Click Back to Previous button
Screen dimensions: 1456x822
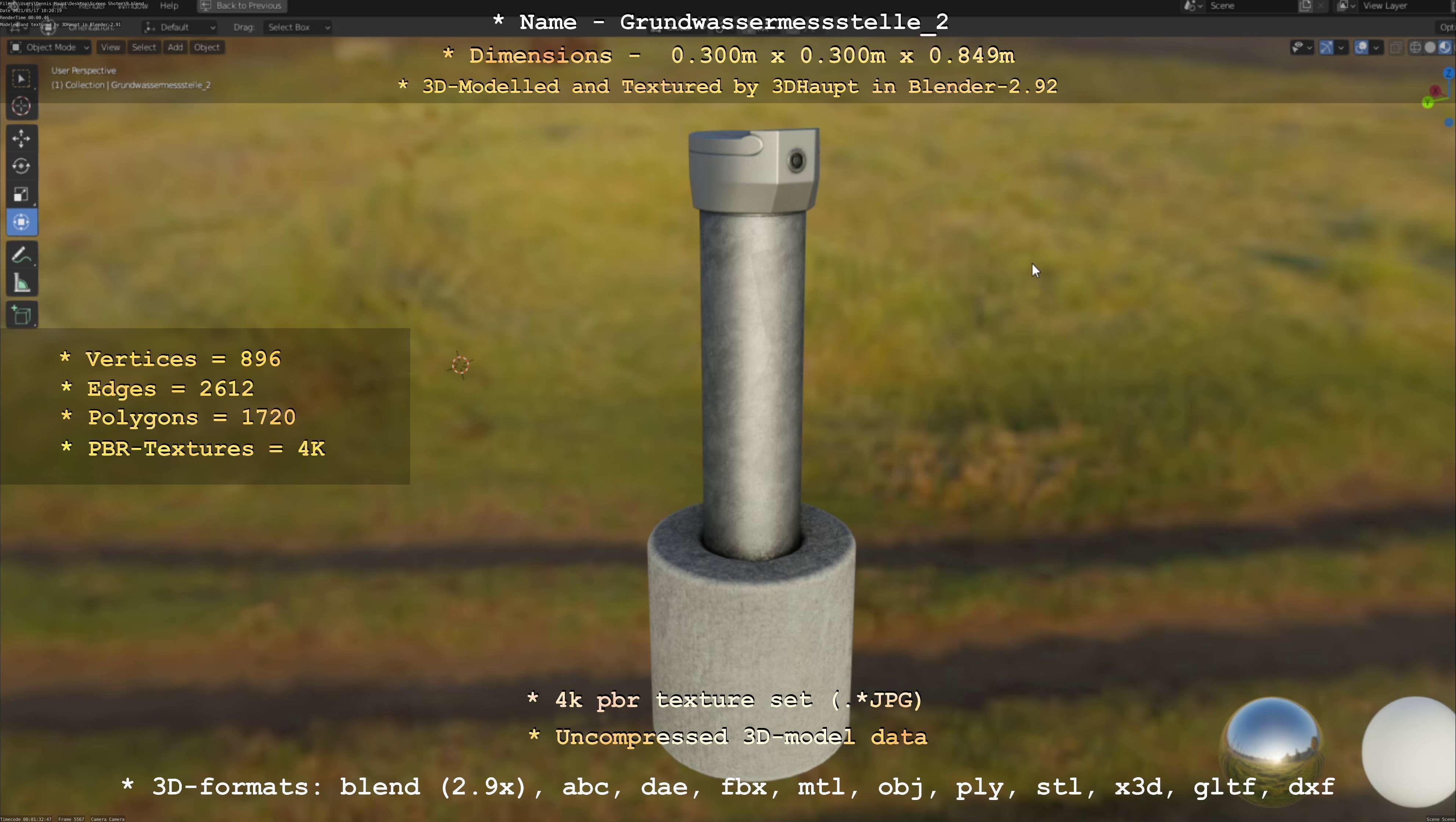click(x=241, y=6)
